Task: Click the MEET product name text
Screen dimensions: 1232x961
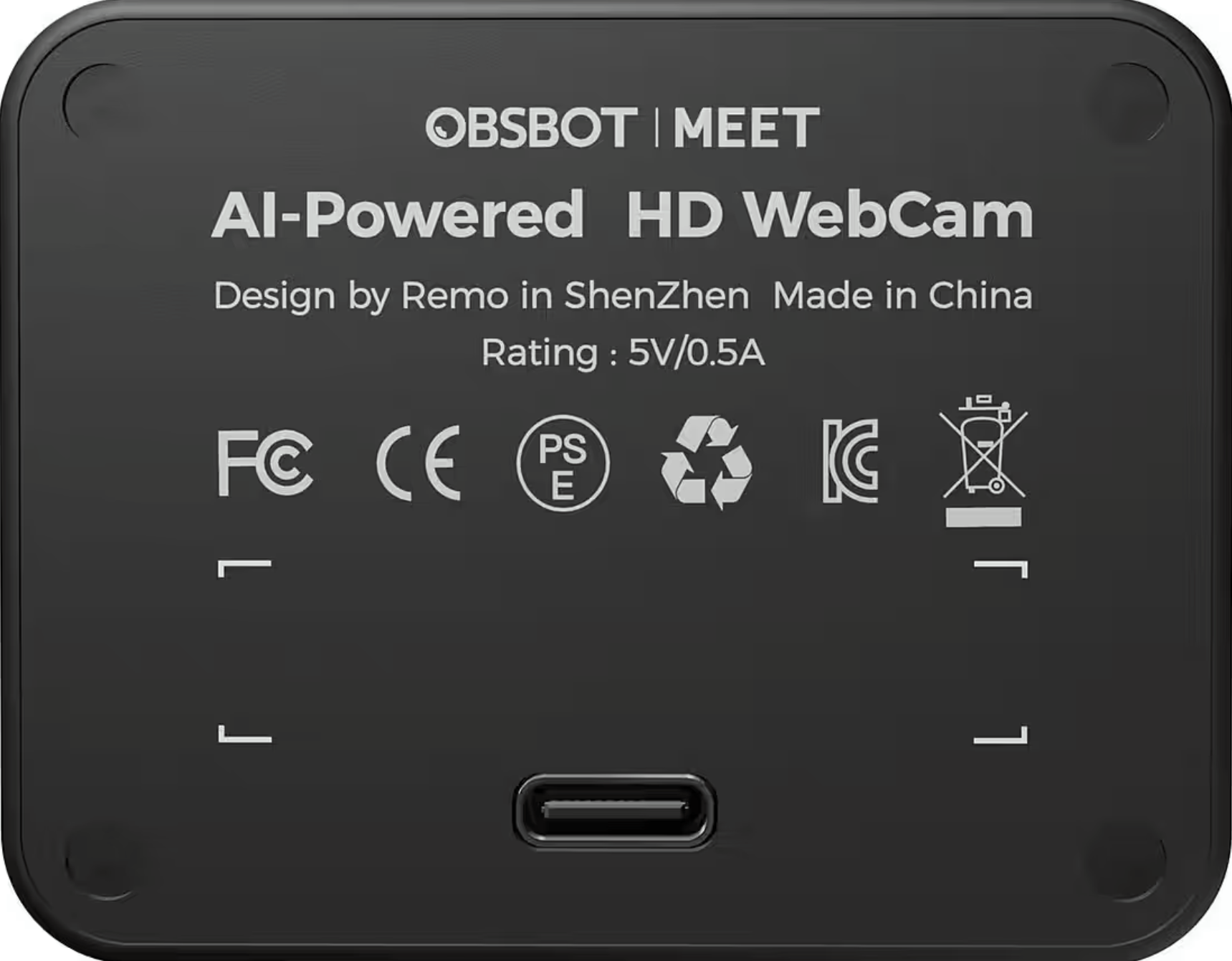Action: pyautogui.click(x=746, y=128)
